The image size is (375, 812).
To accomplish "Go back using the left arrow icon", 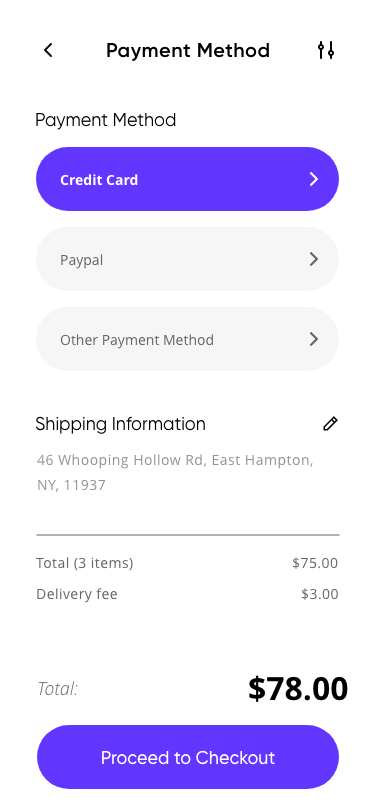I will [48, 50].
